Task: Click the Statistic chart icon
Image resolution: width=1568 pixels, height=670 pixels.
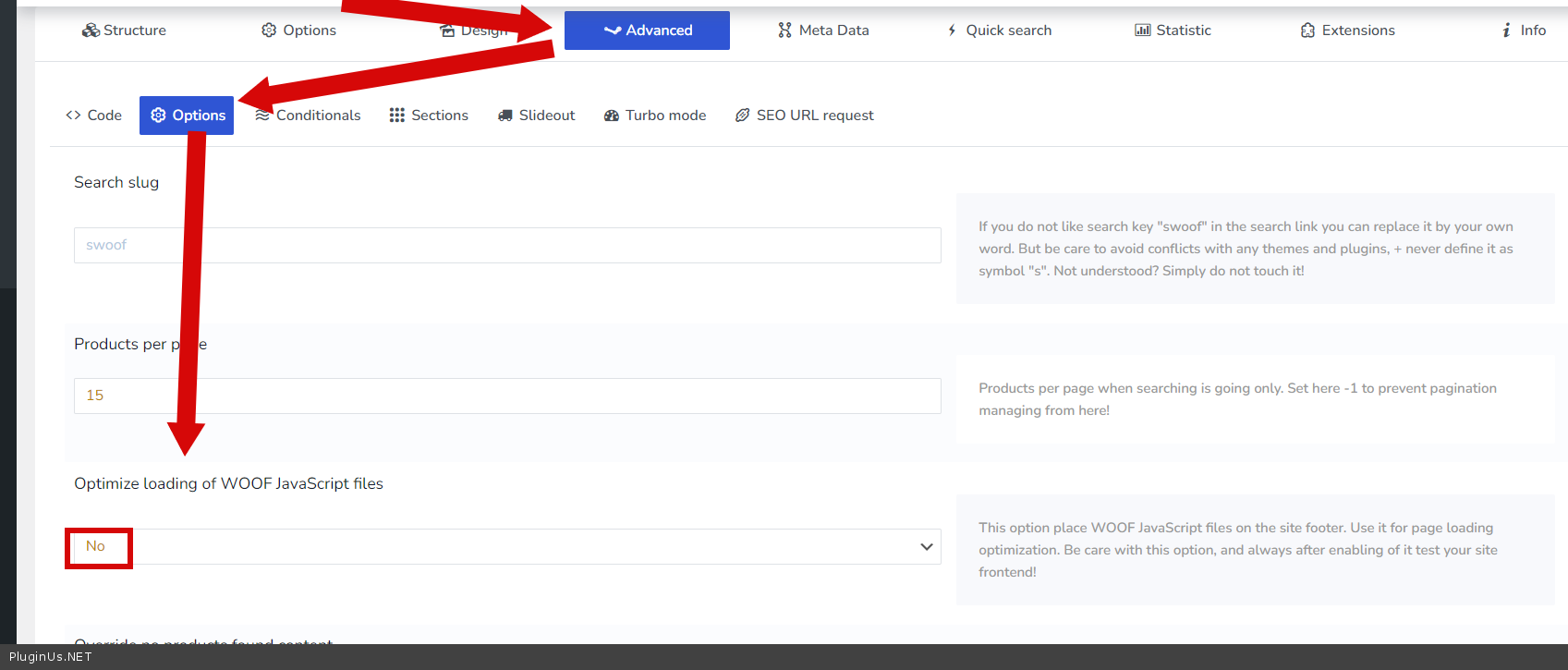Action: coord(1143,30)
